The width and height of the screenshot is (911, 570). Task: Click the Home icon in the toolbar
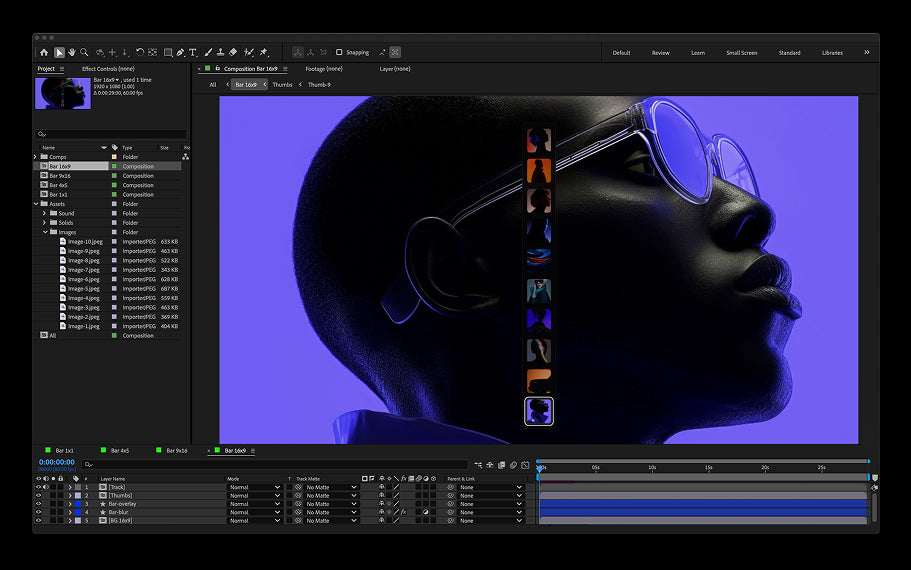click(44, 52)
